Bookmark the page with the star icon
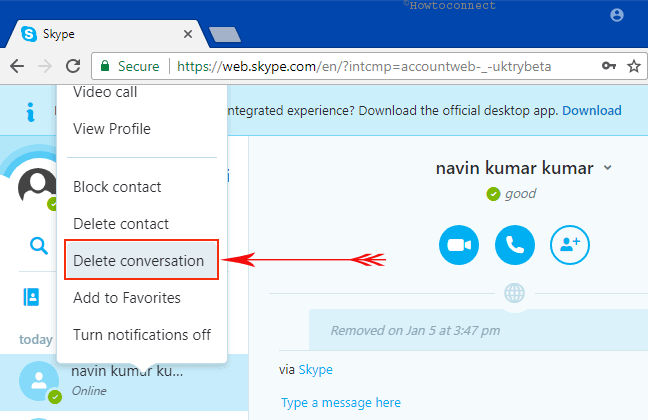648x420 pixels. (634, 66)
